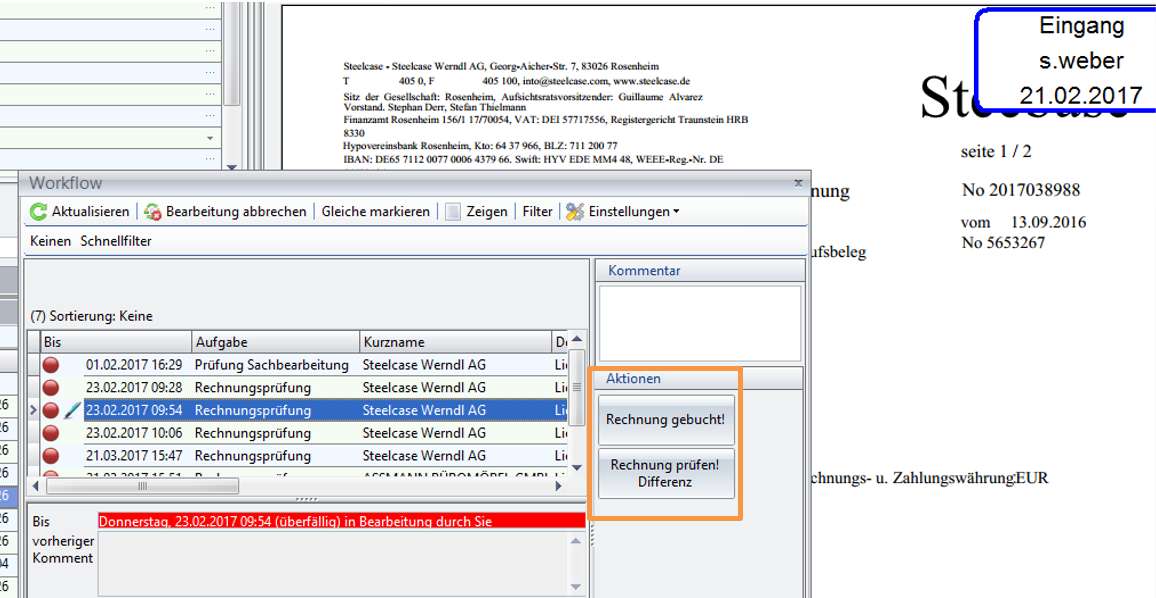This screenshot has height=598, width=1156.
Task: Click the task table's vertical scroll down arrow
Action: [x=577, y=467]
